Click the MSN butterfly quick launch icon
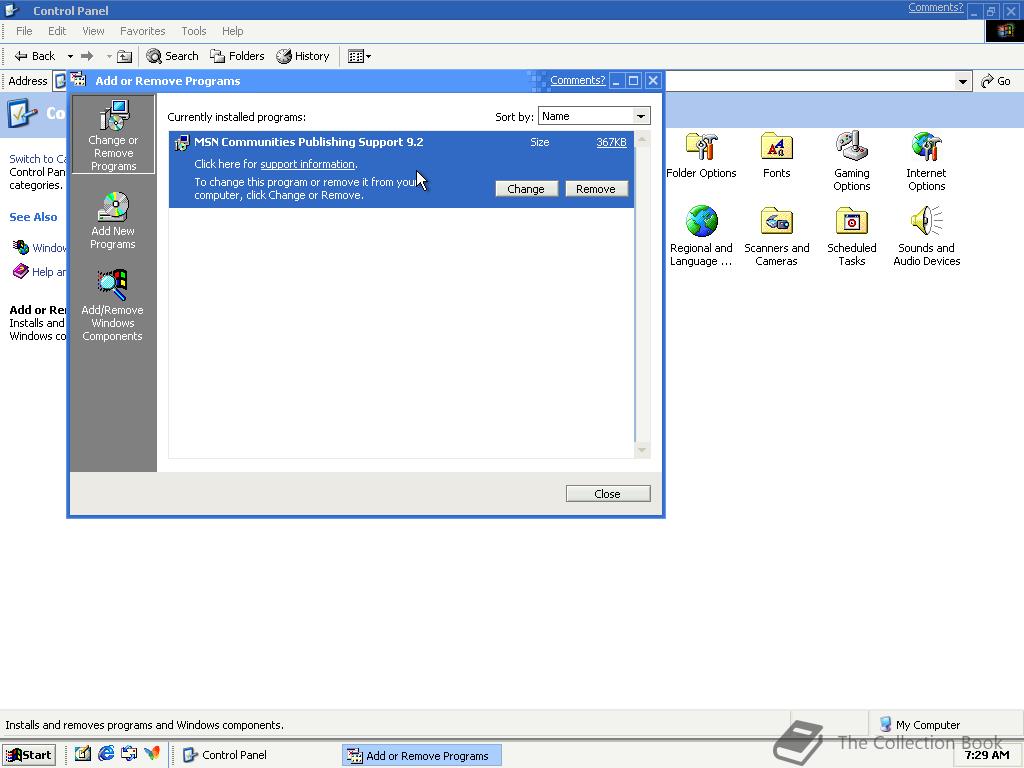This screenshot has height=768, width=1024. (152, 754)
